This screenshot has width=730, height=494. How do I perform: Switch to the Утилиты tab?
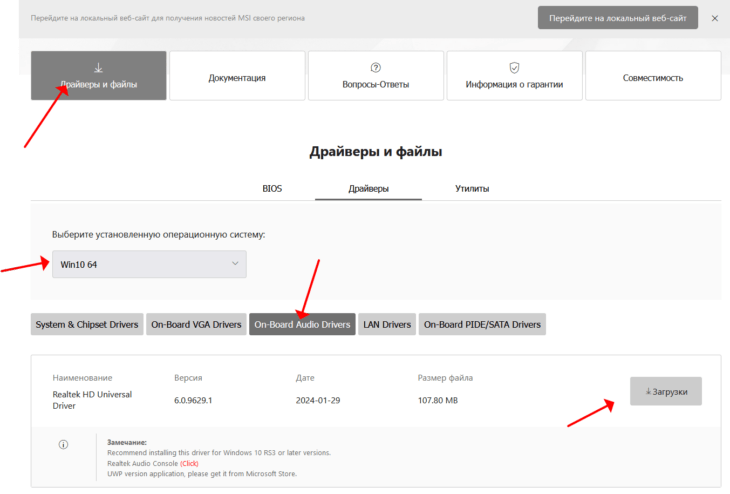(x=472, y=189)
